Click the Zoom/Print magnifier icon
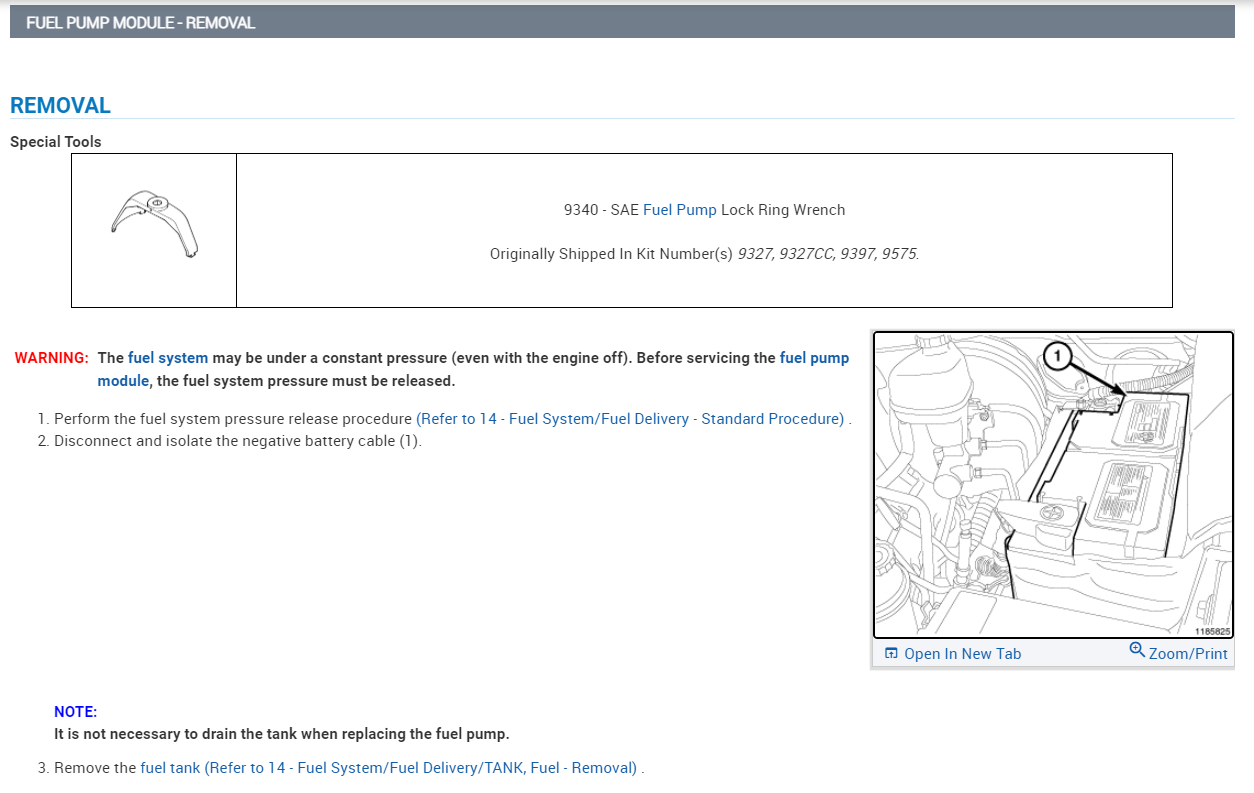Viewport: 1254px width, 793px height. (1137, 650)
